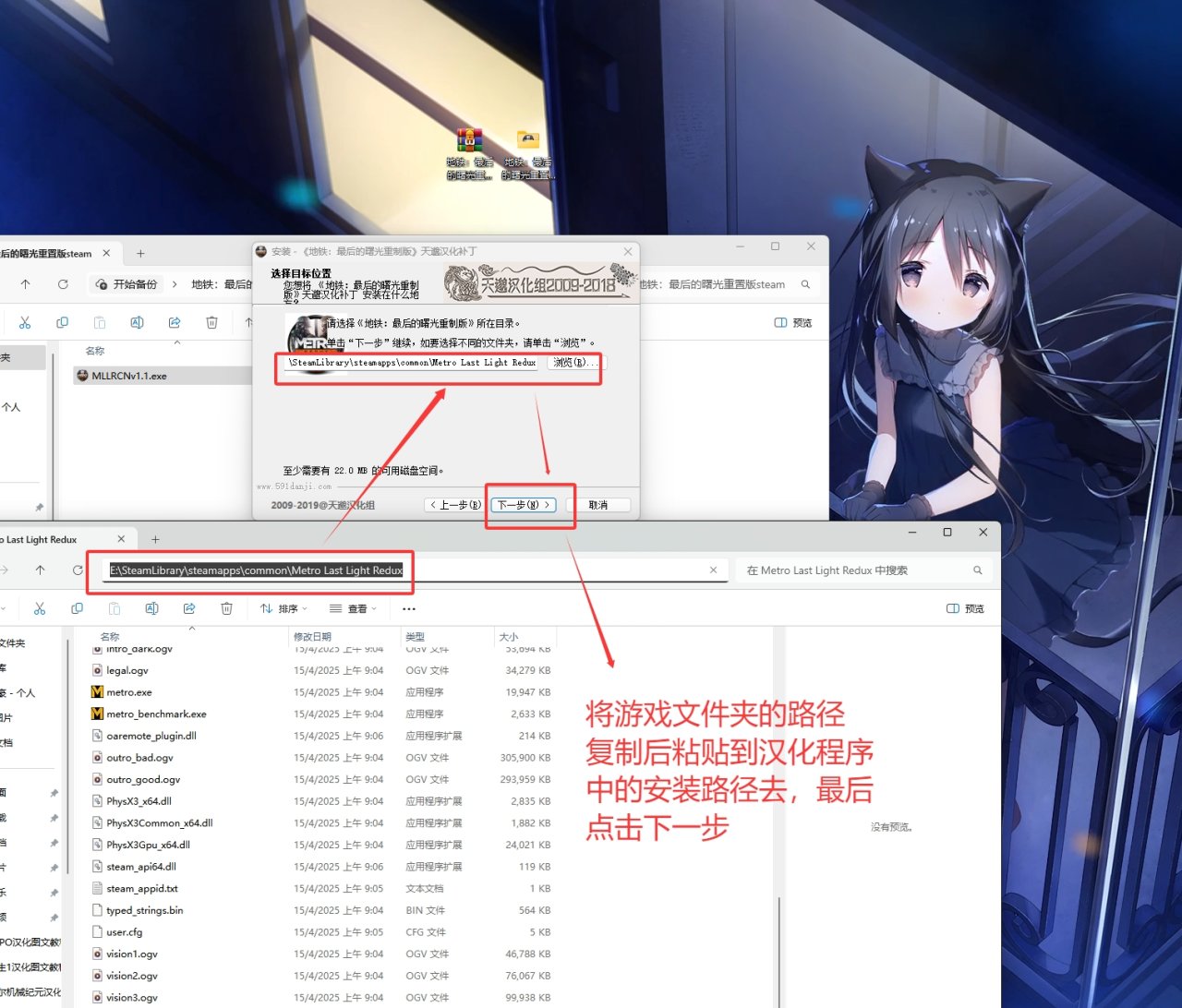
Task: Refresh the Metro Last Light Redux window
Action: 78,570
